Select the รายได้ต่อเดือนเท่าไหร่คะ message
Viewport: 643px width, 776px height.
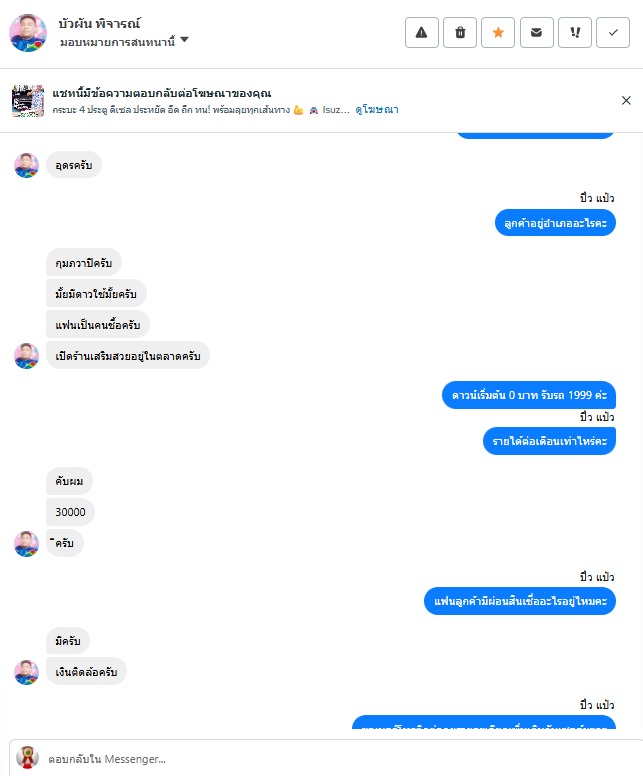click(549, 441)
